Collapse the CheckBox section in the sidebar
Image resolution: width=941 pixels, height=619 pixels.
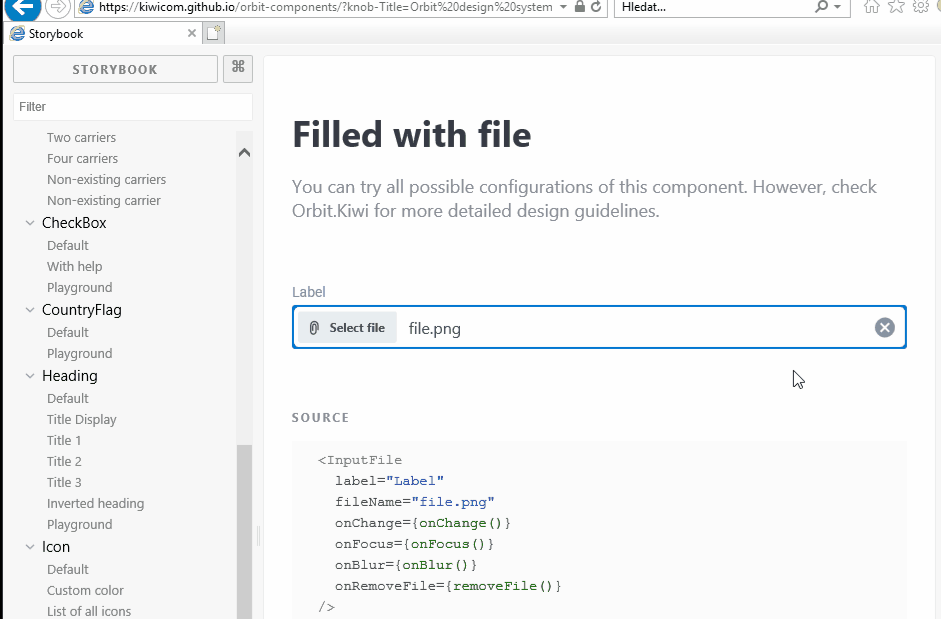coord(29,222)
